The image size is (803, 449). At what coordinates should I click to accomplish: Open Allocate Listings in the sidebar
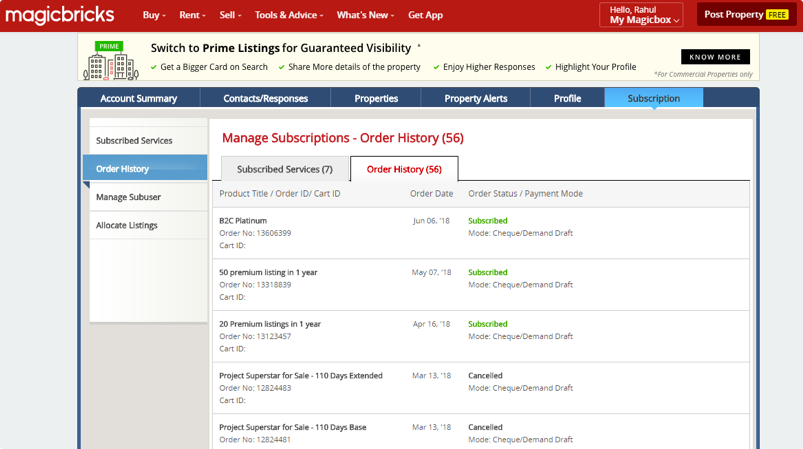tap(127, 225)
